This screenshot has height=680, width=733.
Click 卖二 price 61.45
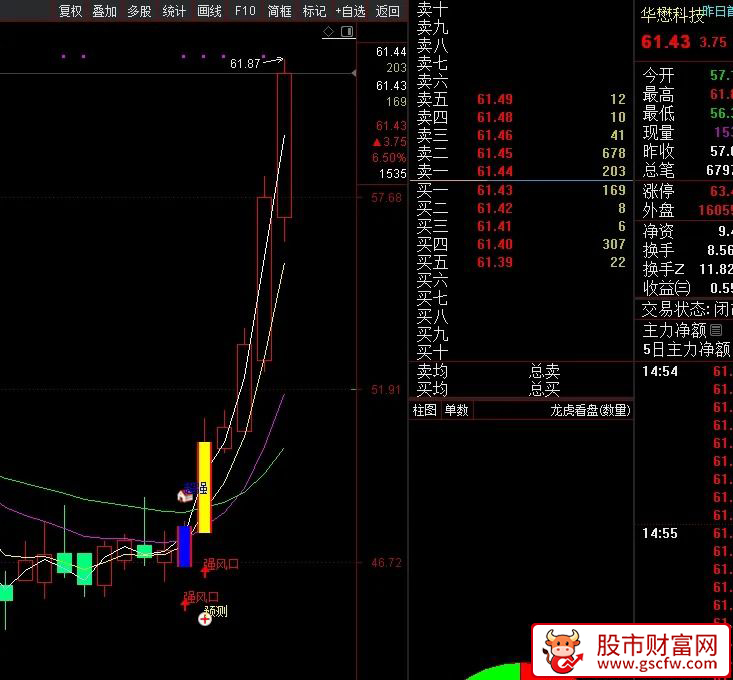pyautogui.click(x=495, y=153)
